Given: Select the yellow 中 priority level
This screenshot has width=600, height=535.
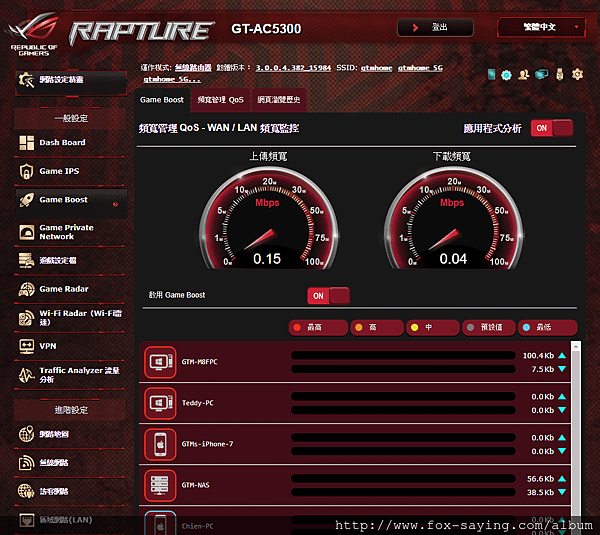Looking at the screenshot, I should [x=433, y=328].
